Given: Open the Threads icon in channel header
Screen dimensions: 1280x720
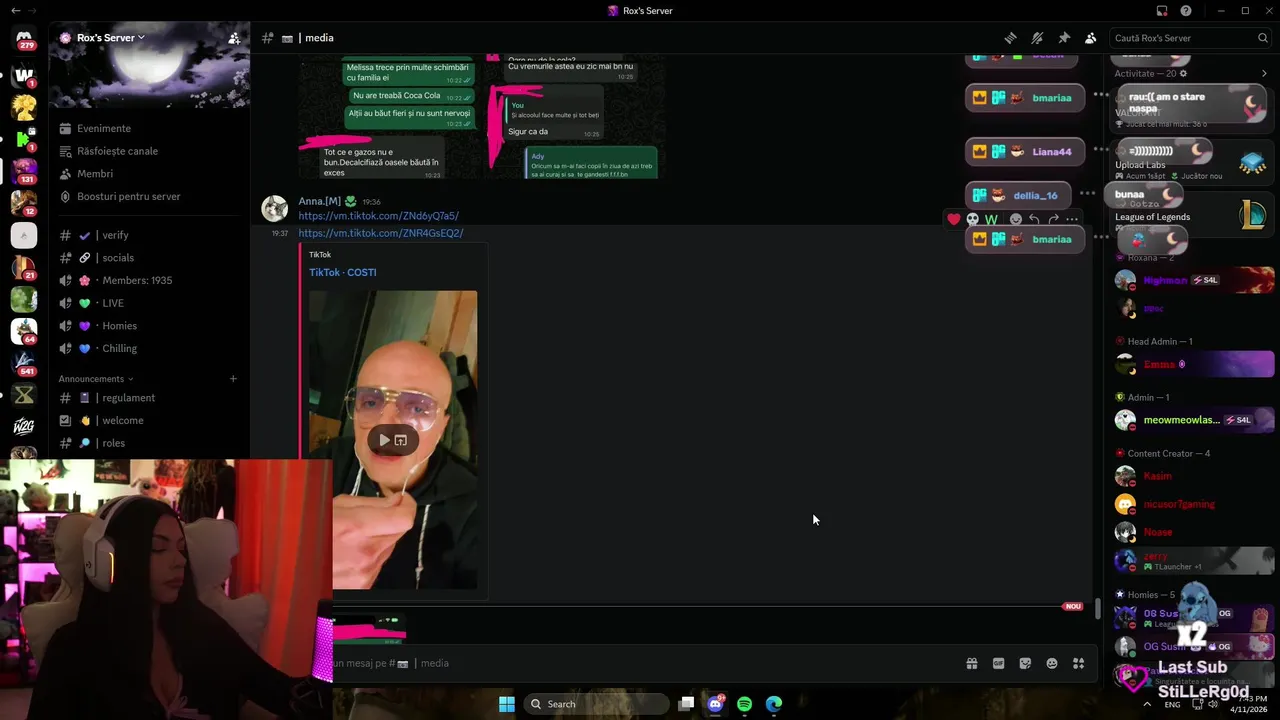Looking at the screenshot, I should point(1011,38).
